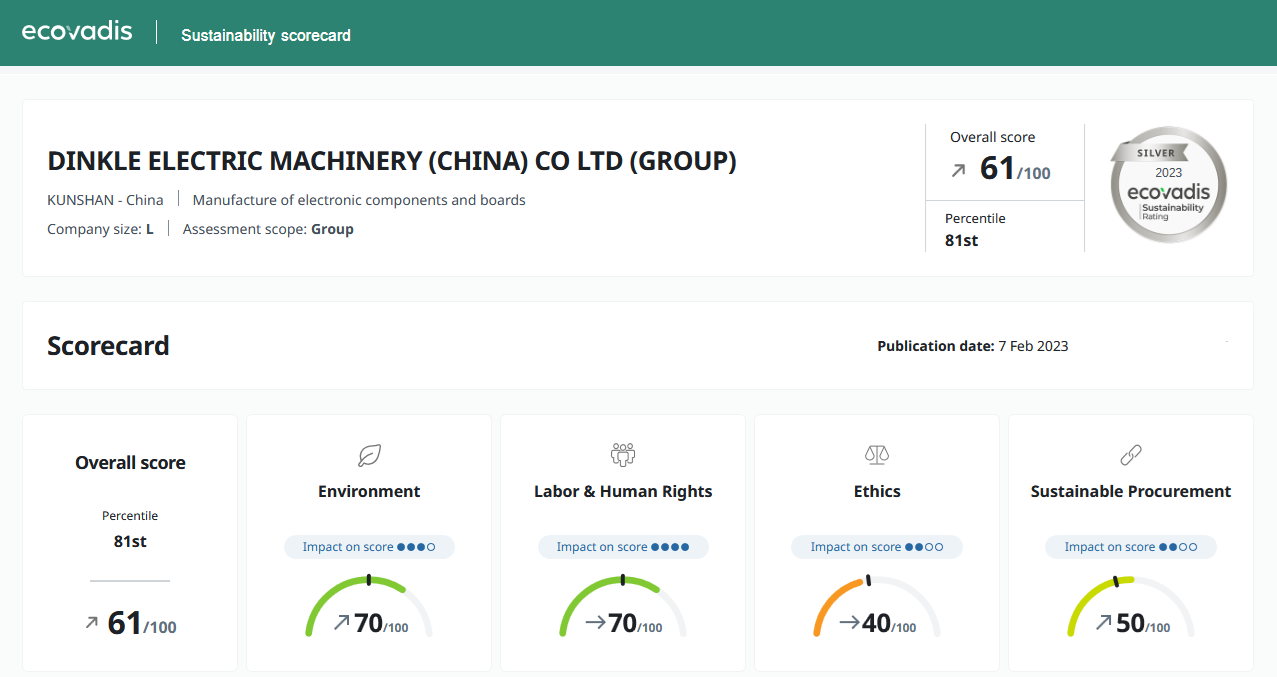
Task: Click the flat arrow next to Ethics score 40
Action: point(850,623)
